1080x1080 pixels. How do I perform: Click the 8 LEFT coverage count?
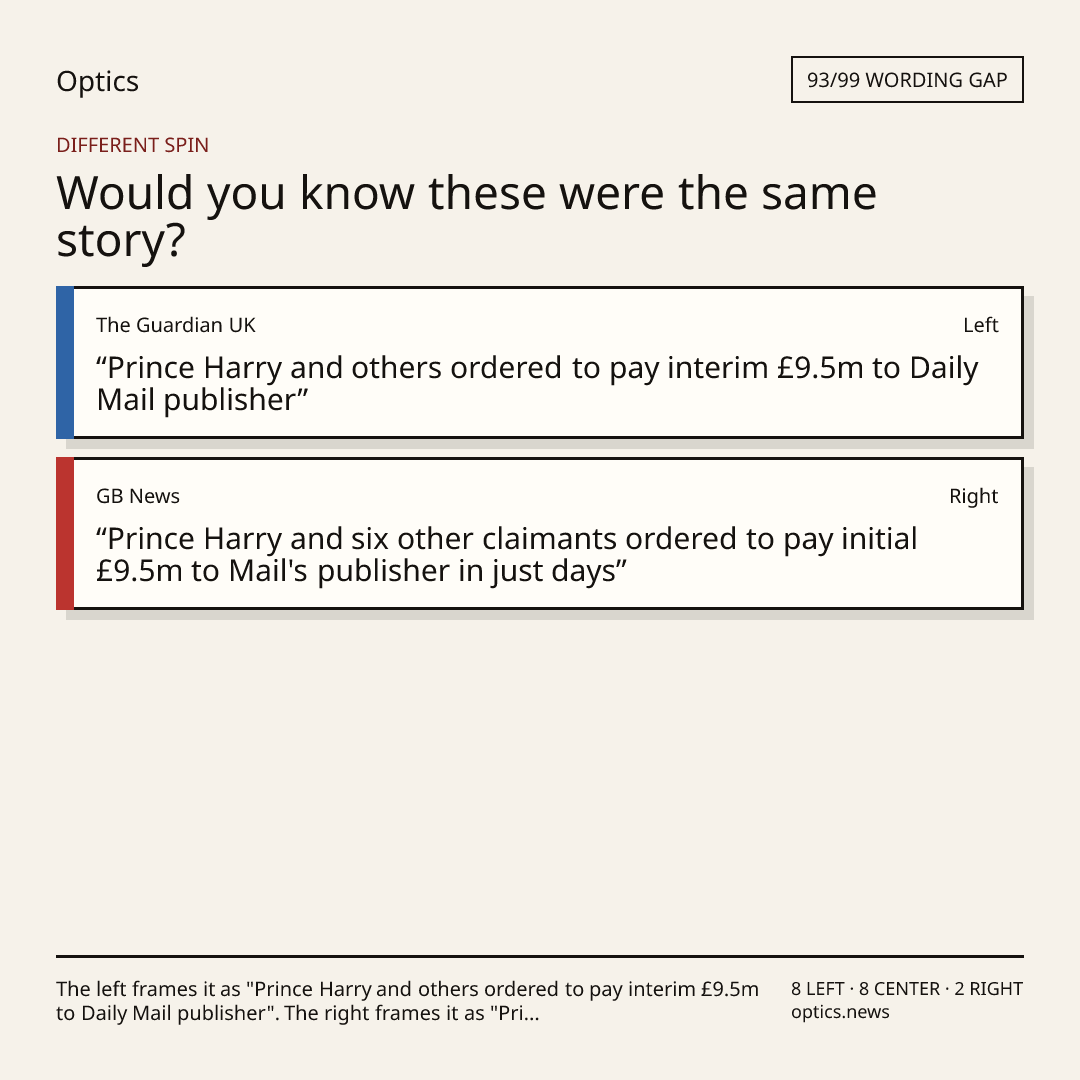(x=818, y=989)
